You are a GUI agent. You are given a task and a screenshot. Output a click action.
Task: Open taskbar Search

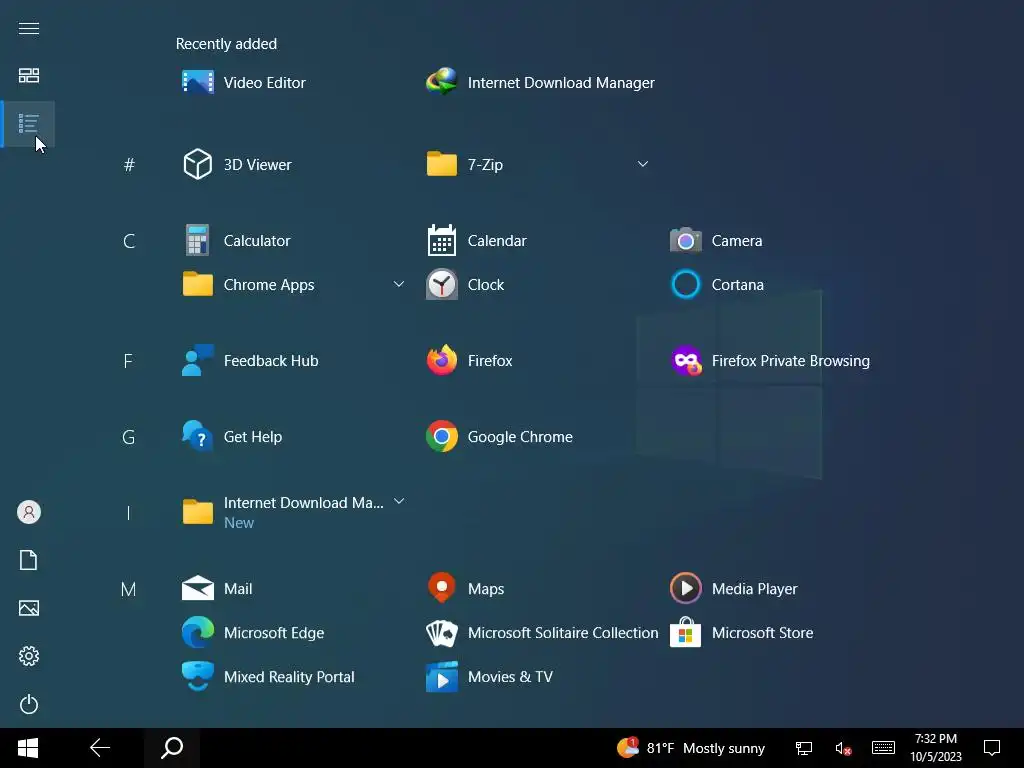172,748
